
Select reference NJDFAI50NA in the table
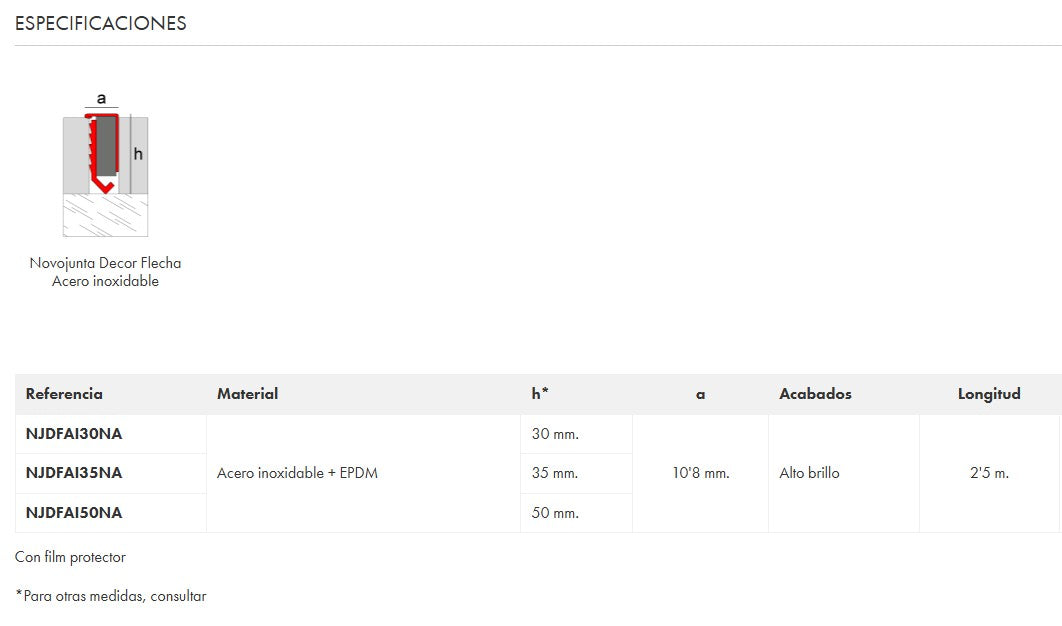[x=74, y=513]
